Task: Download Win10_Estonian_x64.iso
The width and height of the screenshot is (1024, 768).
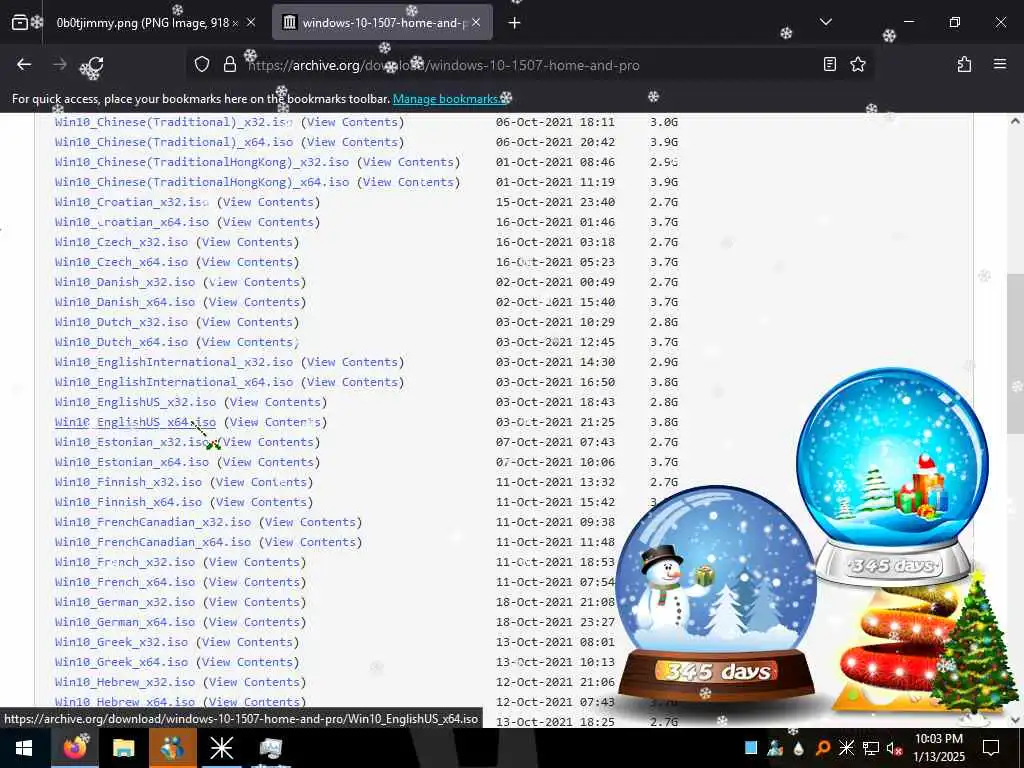Action: [x=132, y=462]
